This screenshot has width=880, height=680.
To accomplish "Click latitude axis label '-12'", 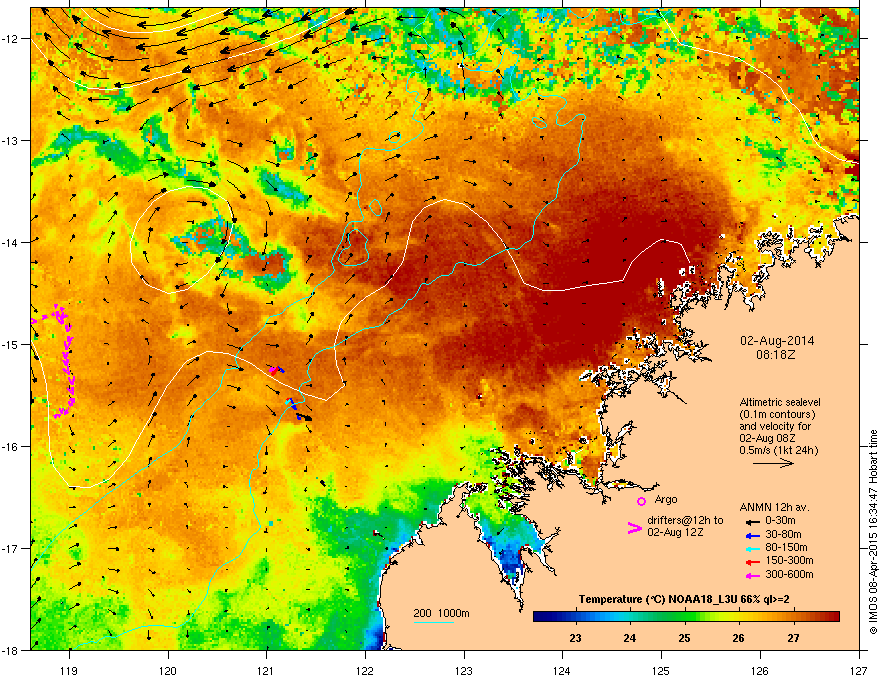I will click(x=12, y=38).
